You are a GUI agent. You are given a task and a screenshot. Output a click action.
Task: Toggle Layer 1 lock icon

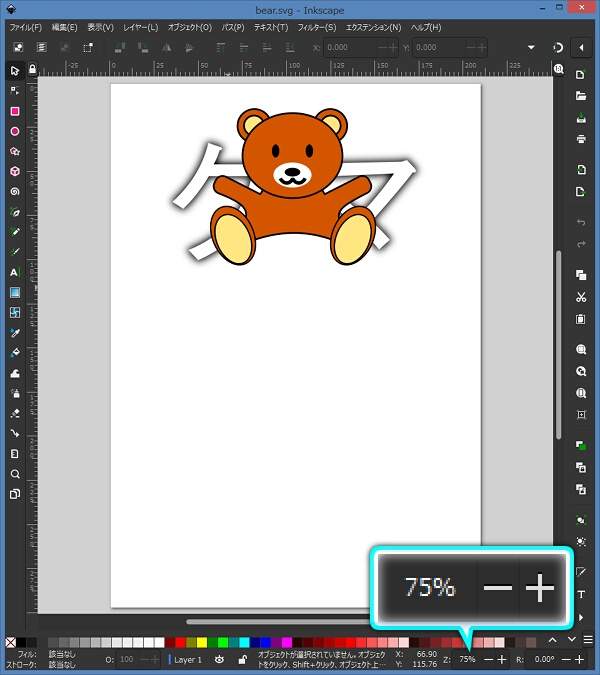tap(242, 660)
